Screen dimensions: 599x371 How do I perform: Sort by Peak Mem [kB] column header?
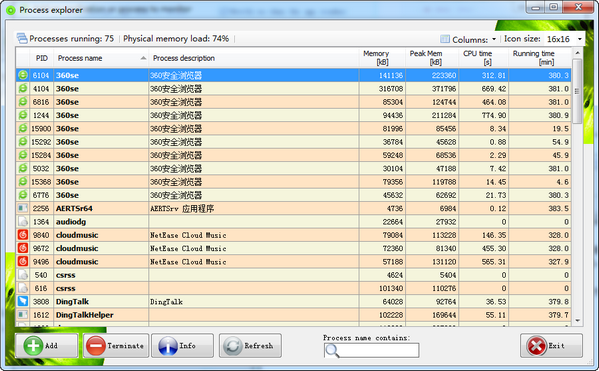click(432, 58)
